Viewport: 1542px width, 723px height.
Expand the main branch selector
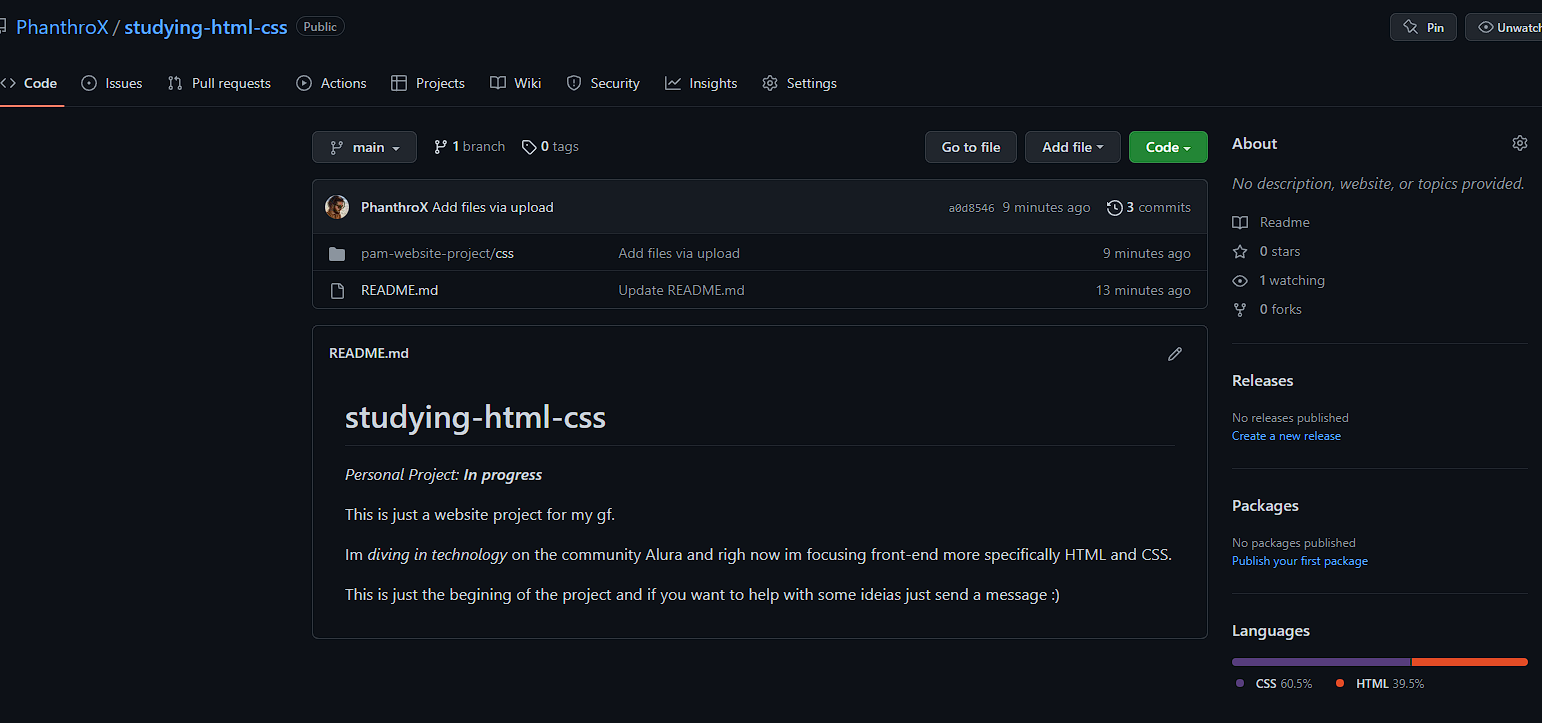point(364,147)
